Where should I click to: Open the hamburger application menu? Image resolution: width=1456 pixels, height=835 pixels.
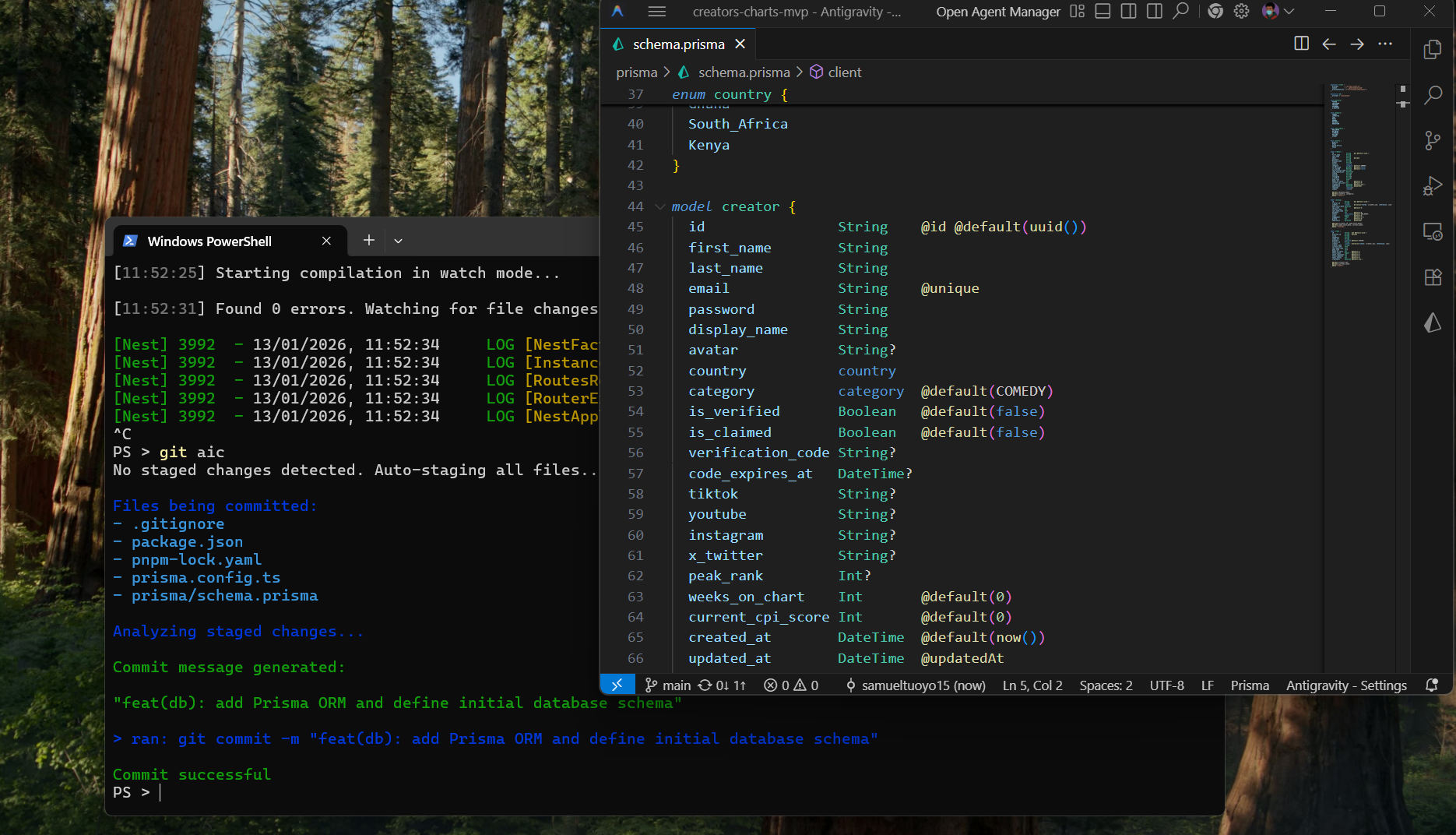point(657,12)
